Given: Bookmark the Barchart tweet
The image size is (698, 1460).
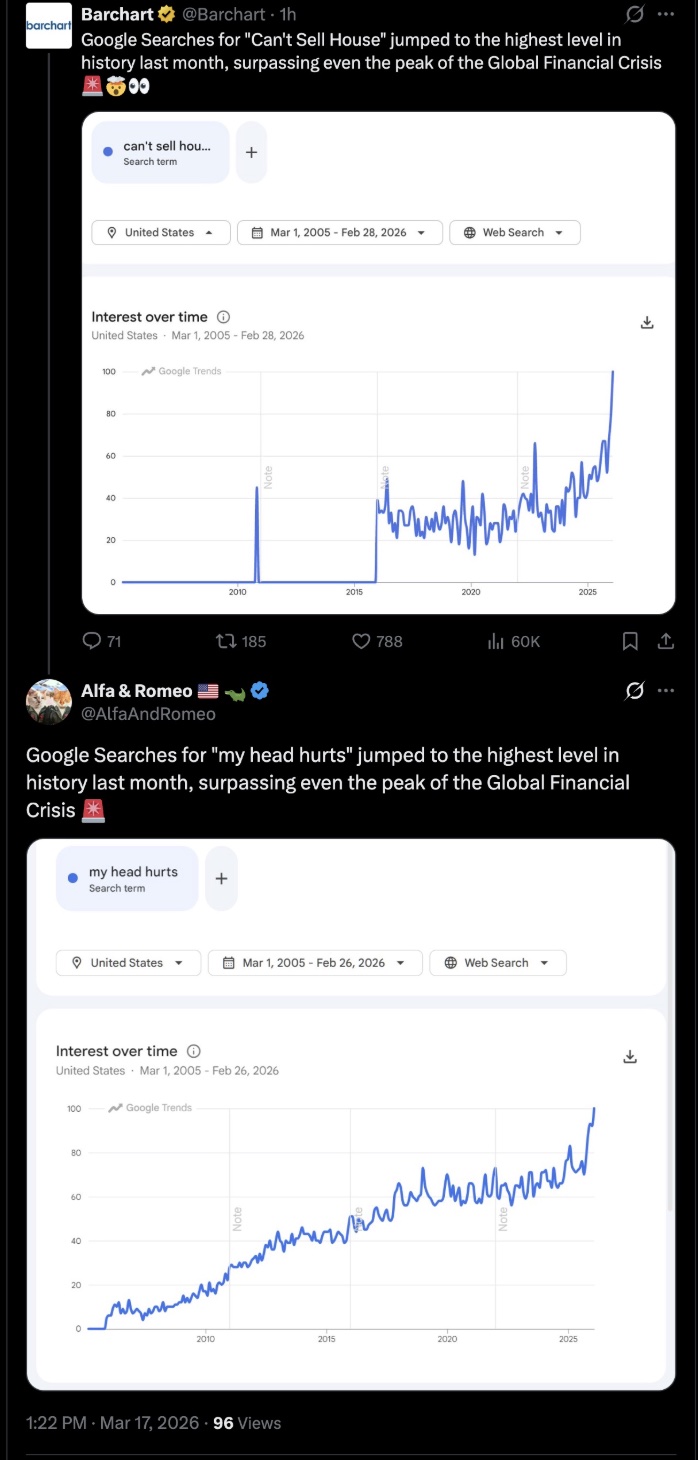Looking at the screenshot, I should [x=630, y=641].
